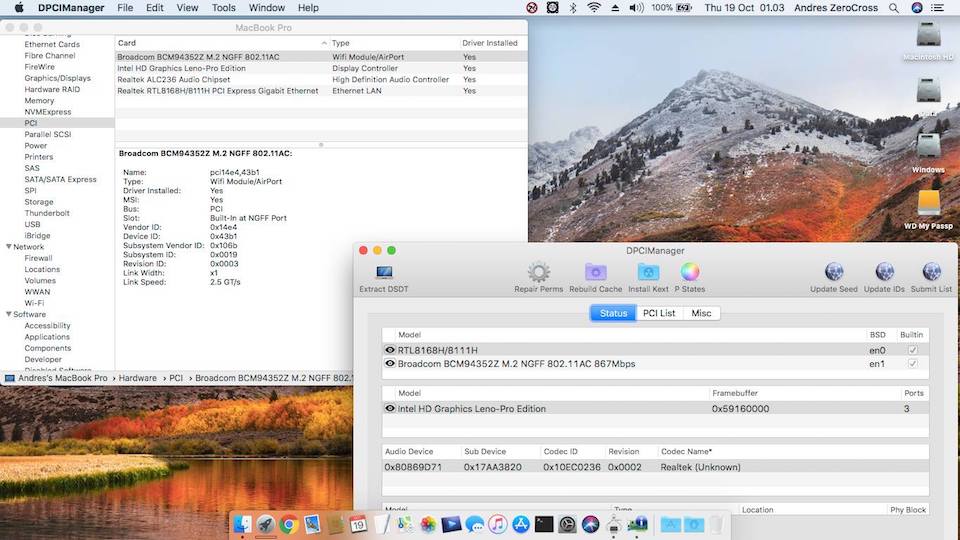
Task: Click Card column sort arrow
Action: click(324, 43)
